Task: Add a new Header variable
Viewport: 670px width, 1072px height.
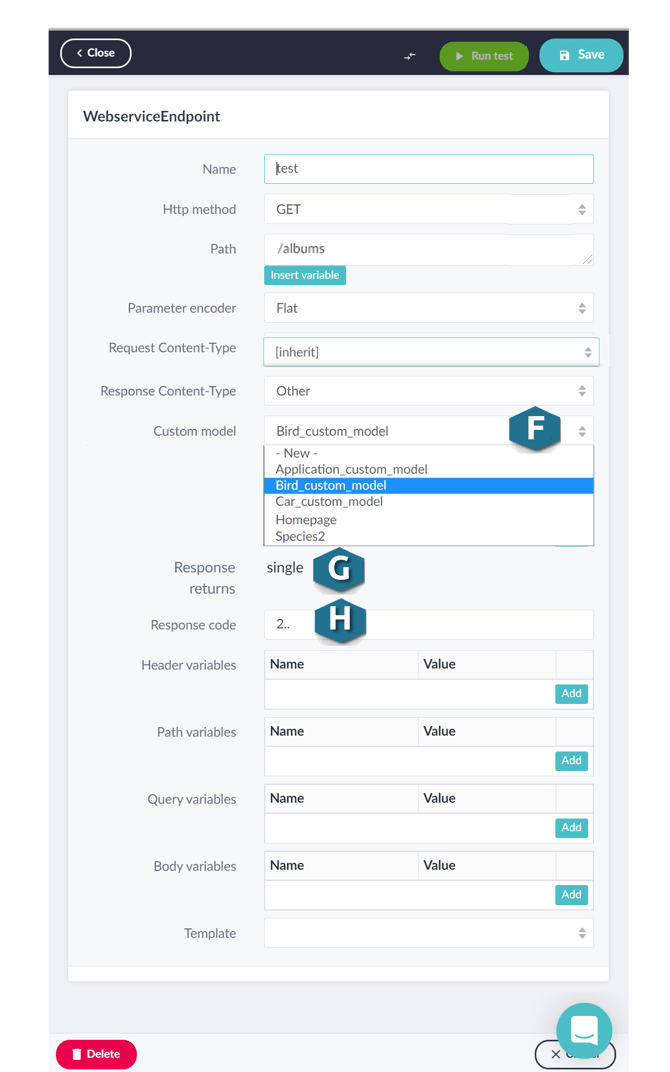Action: (572, 694)
